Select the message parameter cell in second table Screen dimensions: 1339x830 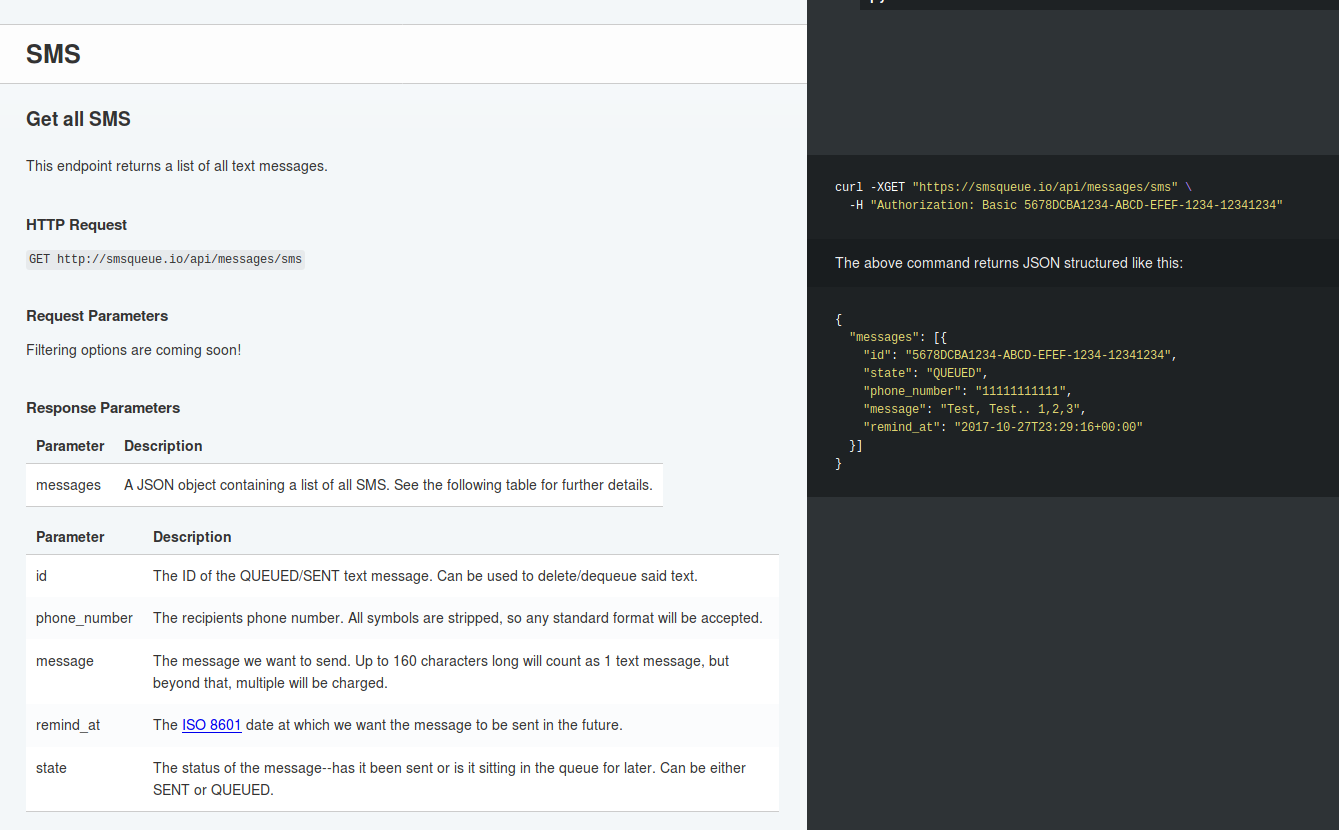65,661
